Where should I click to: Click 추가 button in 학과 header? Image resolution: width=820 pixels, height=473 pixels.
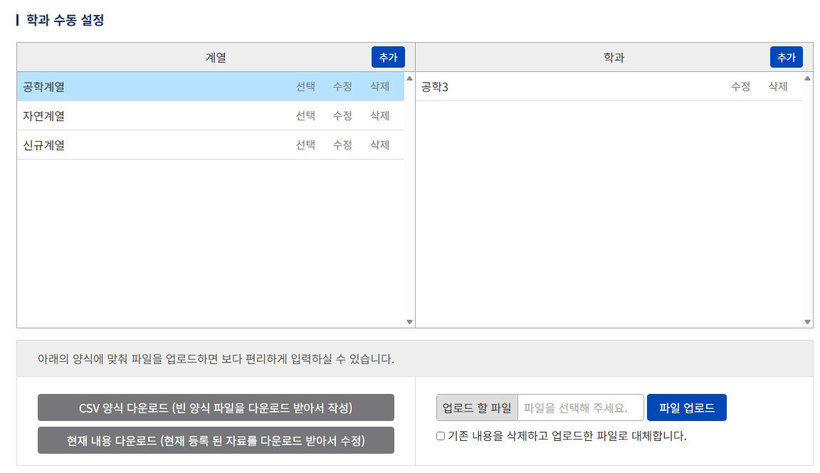pyautogui.click(x=786, y=57)
